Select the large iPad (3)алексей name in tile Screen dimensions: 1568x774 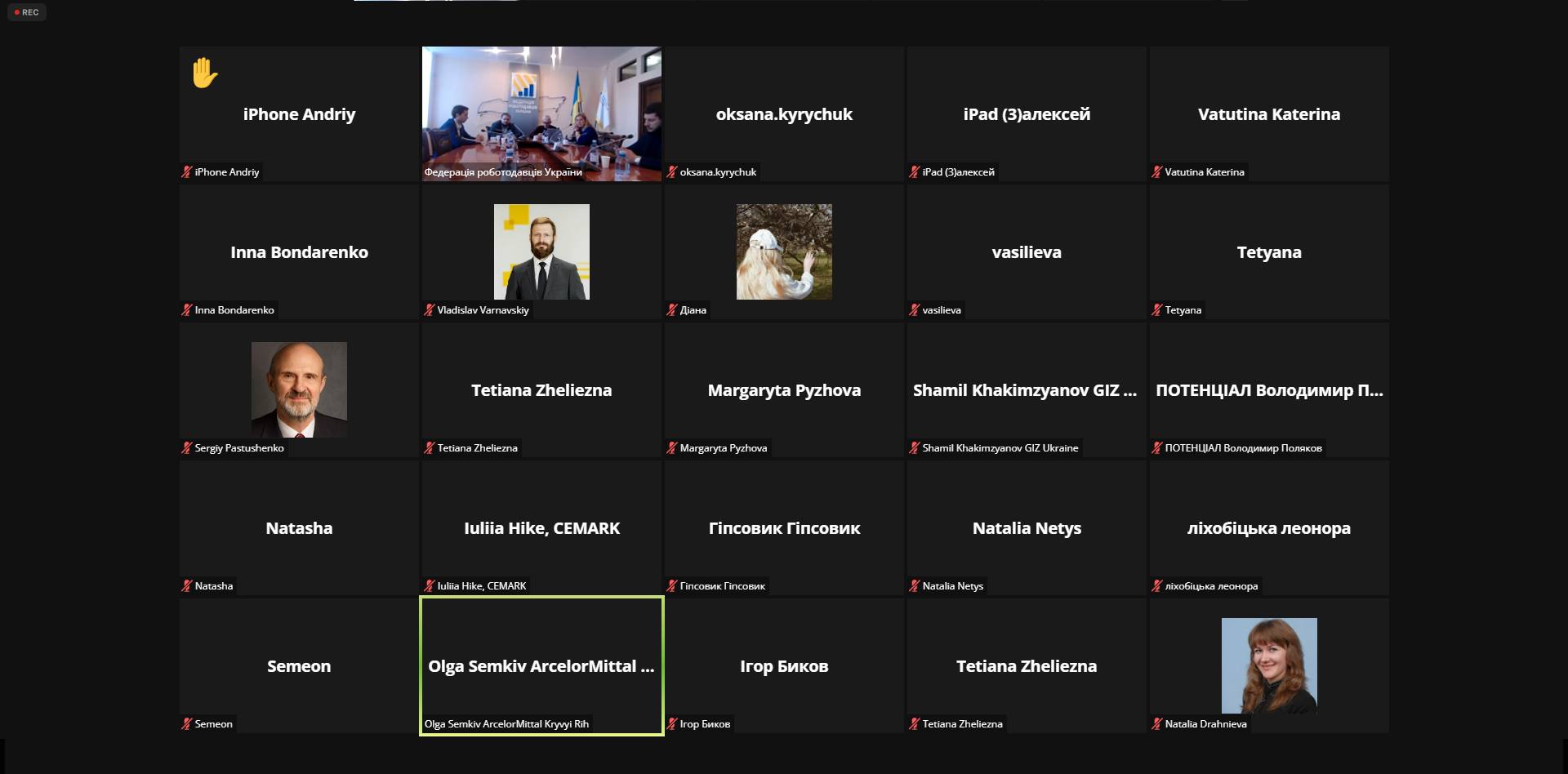pos(1027,114)
